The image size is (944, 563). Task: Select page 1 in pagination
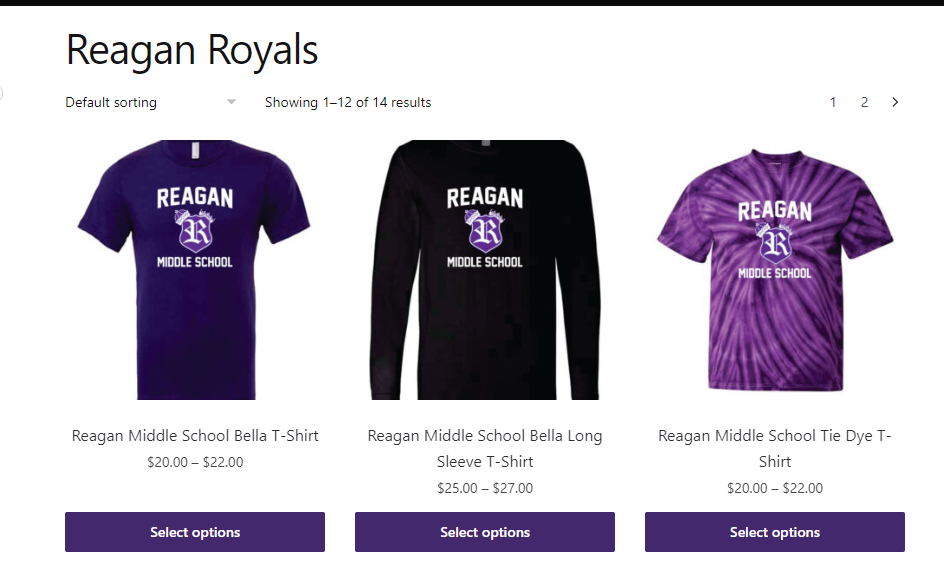(x=833, y=102)
